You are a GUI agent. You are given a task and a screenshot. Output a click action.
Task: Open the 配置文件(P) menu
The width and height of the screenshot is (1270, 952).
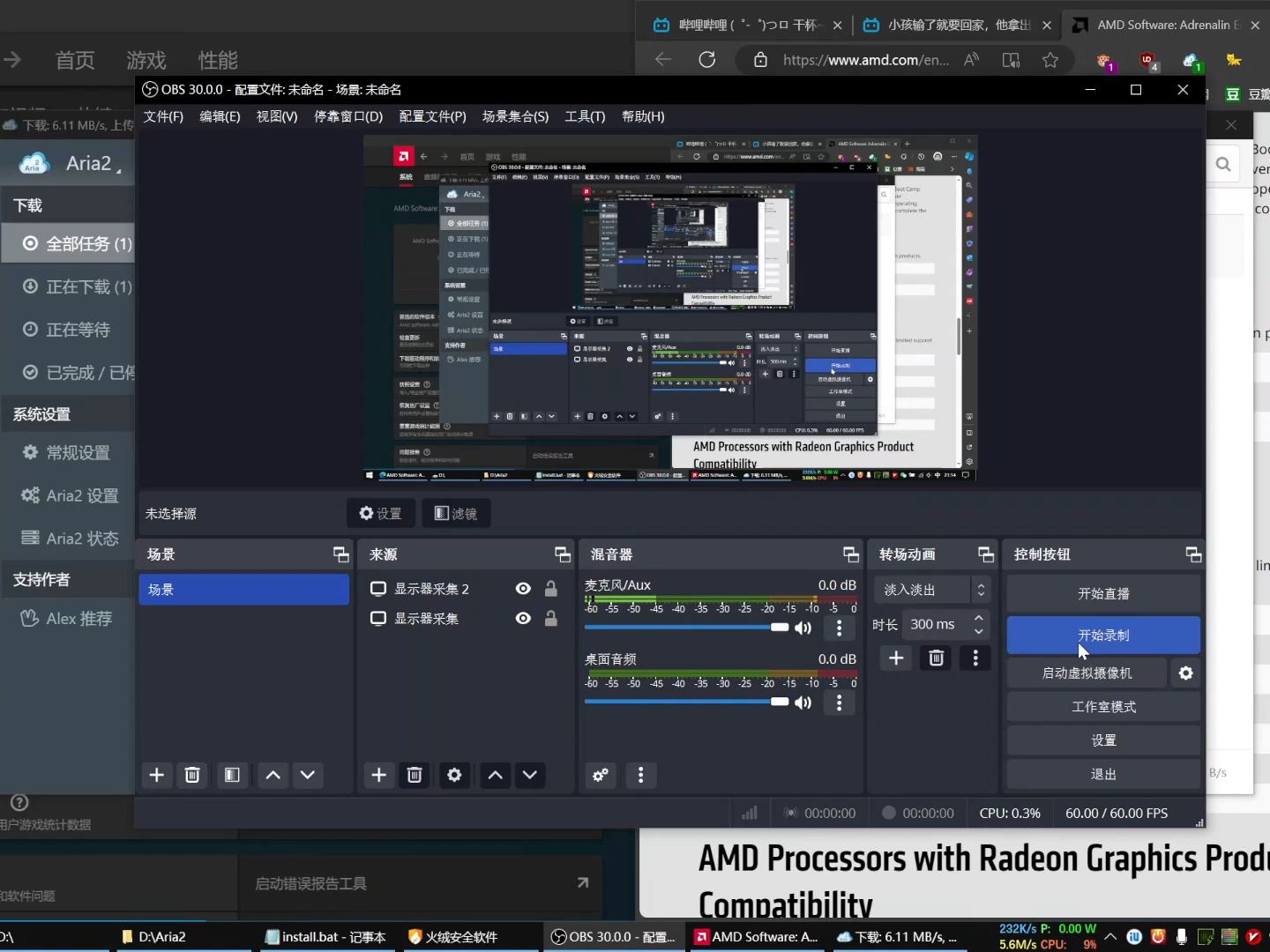(x=432, y=116)
